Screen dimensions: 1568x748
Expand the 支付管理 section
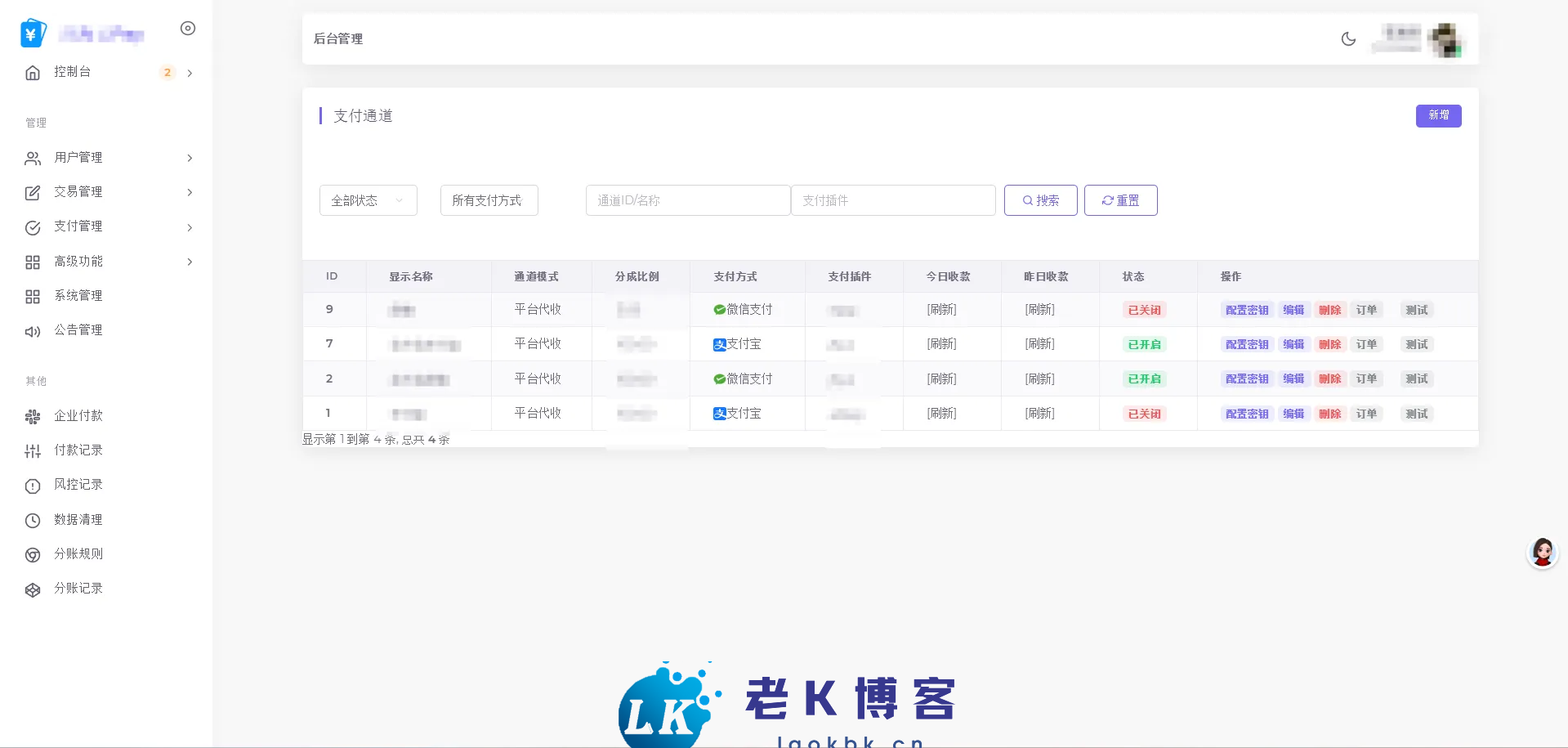pos(78,226)
